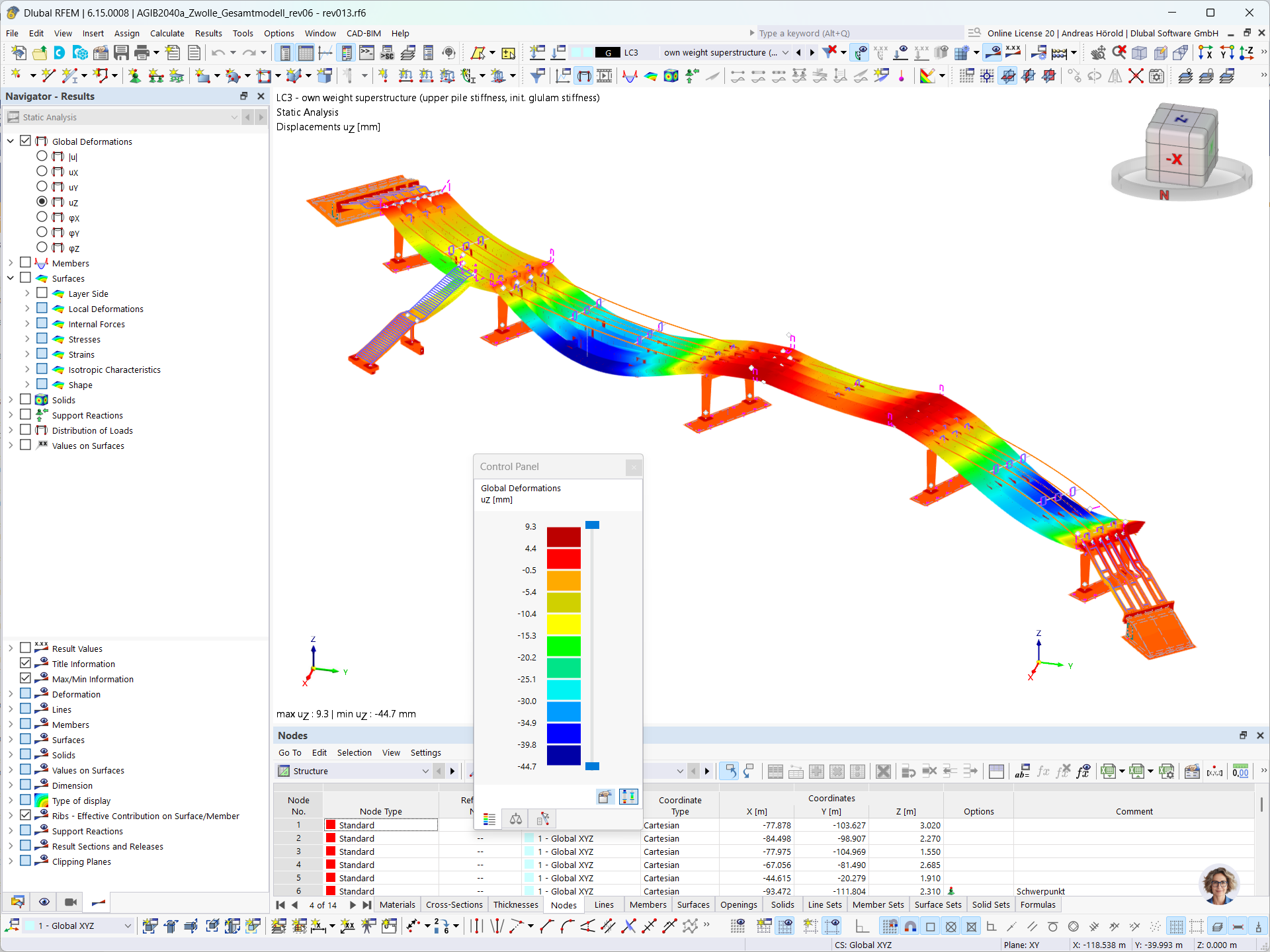Click the Undo arrow icon
The width and height of the screenshot is (1270, 952).
tap(218, 53)
